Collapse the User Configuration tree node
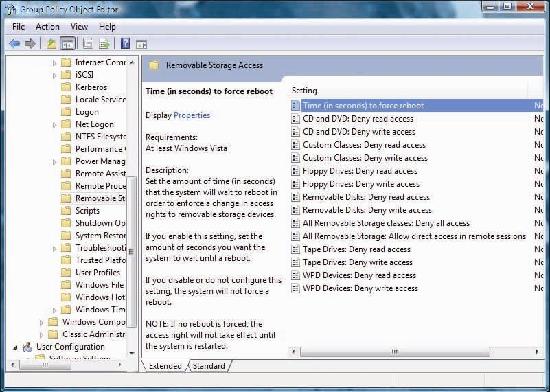 (15, 347)
